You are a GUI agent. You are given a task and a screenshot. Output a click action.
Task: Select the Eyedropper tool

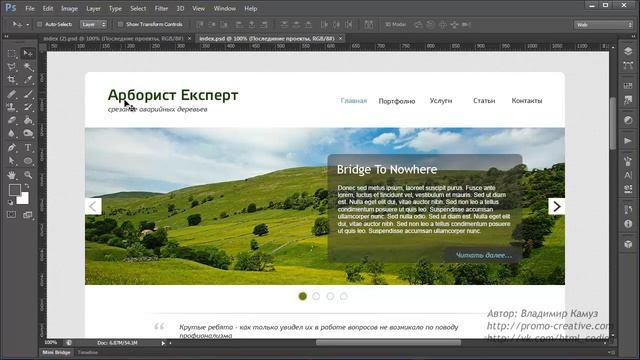point(28,80)
